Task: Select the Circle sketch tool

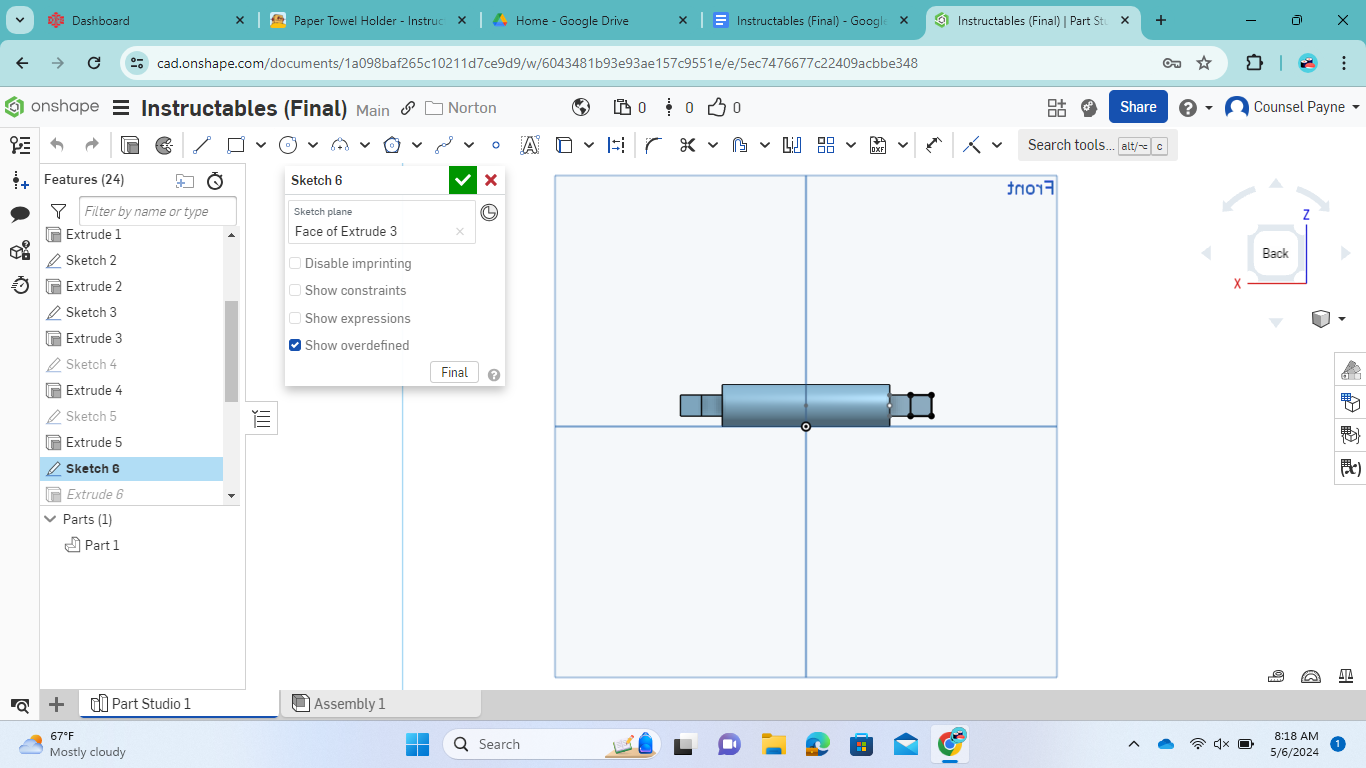Action: (x=288, y=145)
